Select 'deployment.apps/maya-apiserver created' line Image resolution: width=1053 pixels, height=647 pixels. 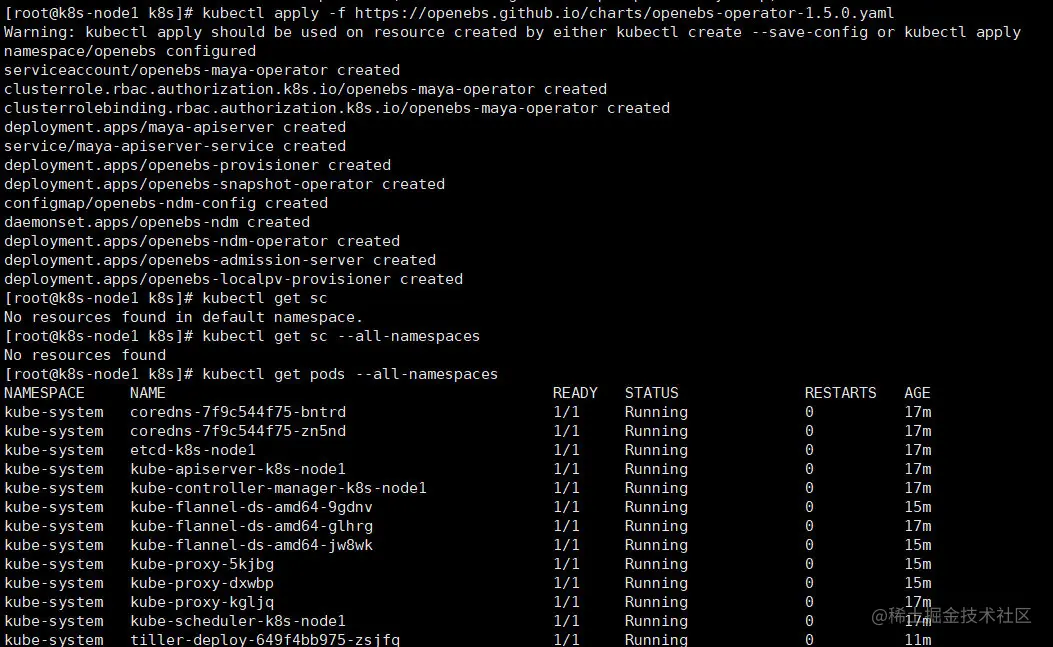pos(175,128)
